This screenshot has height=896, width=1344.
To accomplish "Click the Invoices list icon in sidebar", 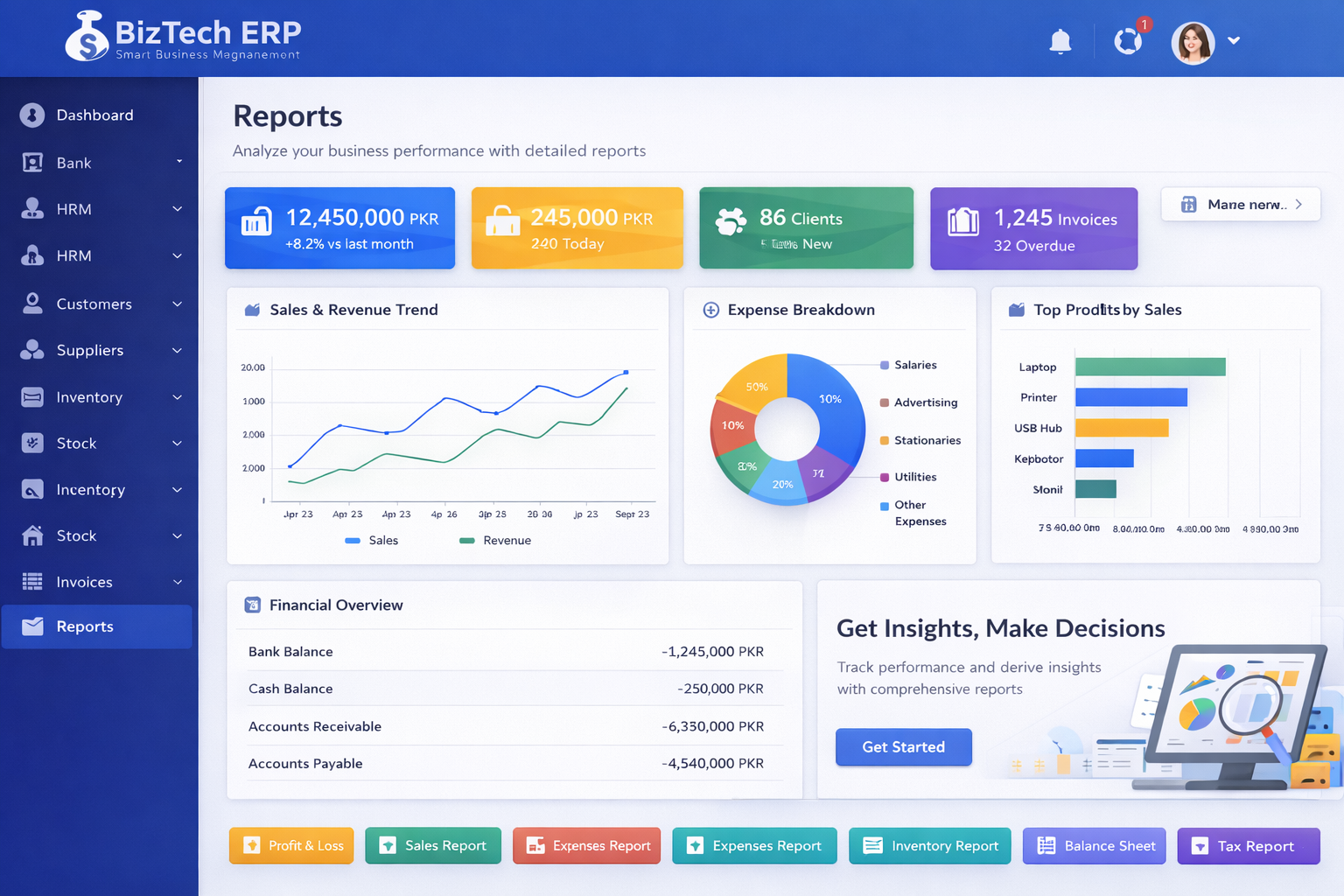I will (32, 582).
